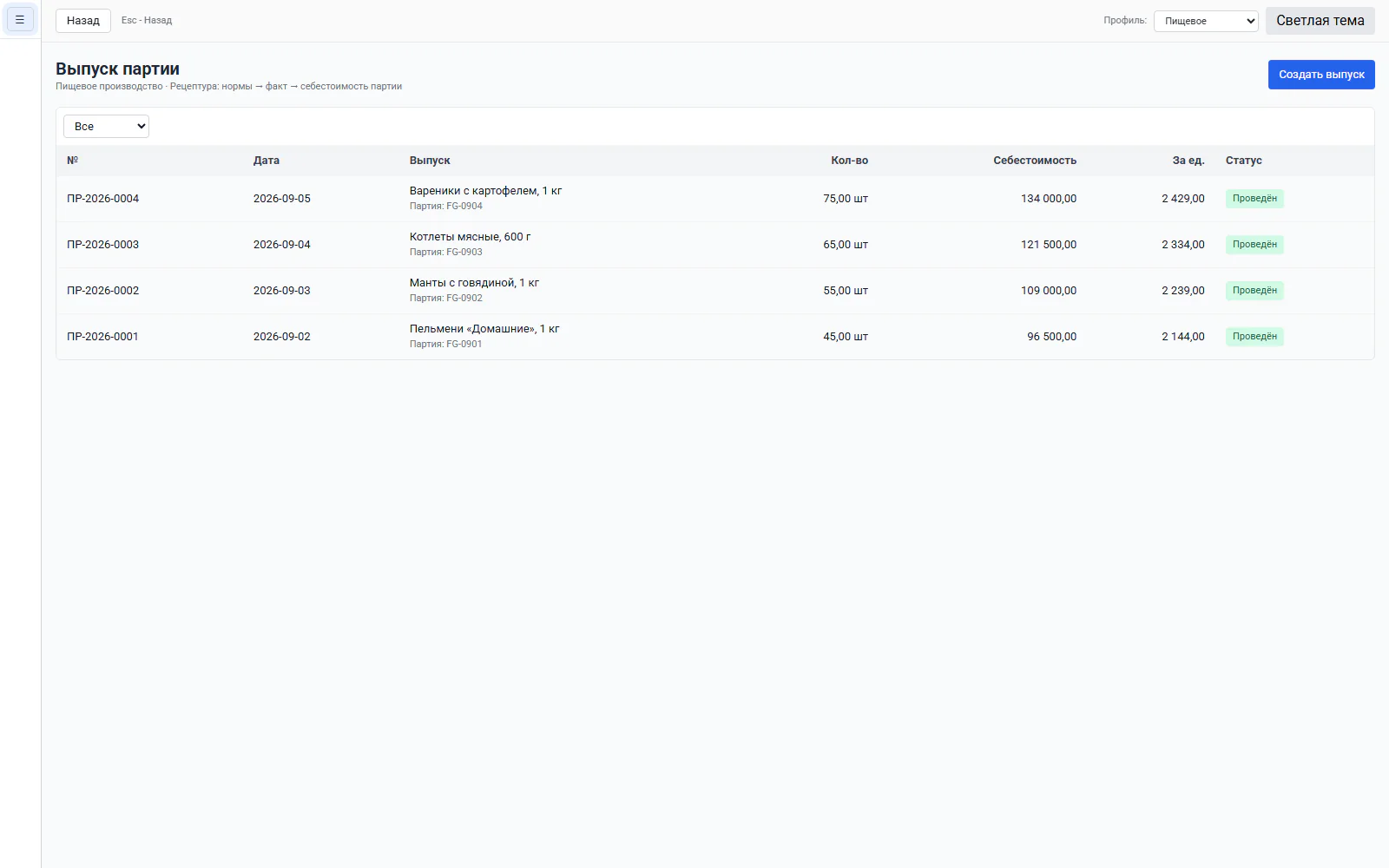The image size is (1389, 868).
Task: Toggle the Светлая тема button
Action: 1320,21
